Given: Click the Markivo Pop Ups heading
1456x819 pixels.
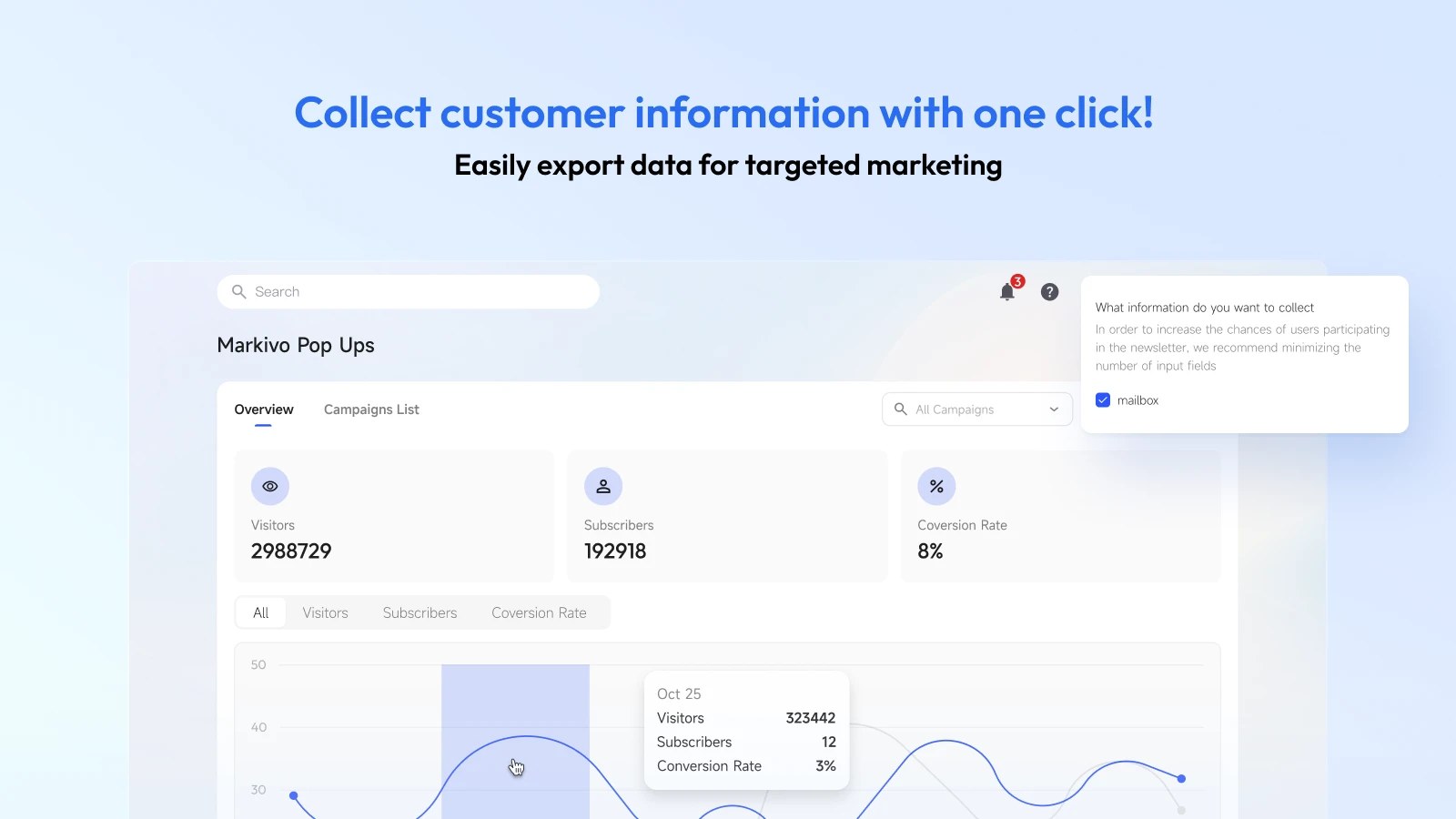Looking at the screenshot, I should [x=296, y=346].
